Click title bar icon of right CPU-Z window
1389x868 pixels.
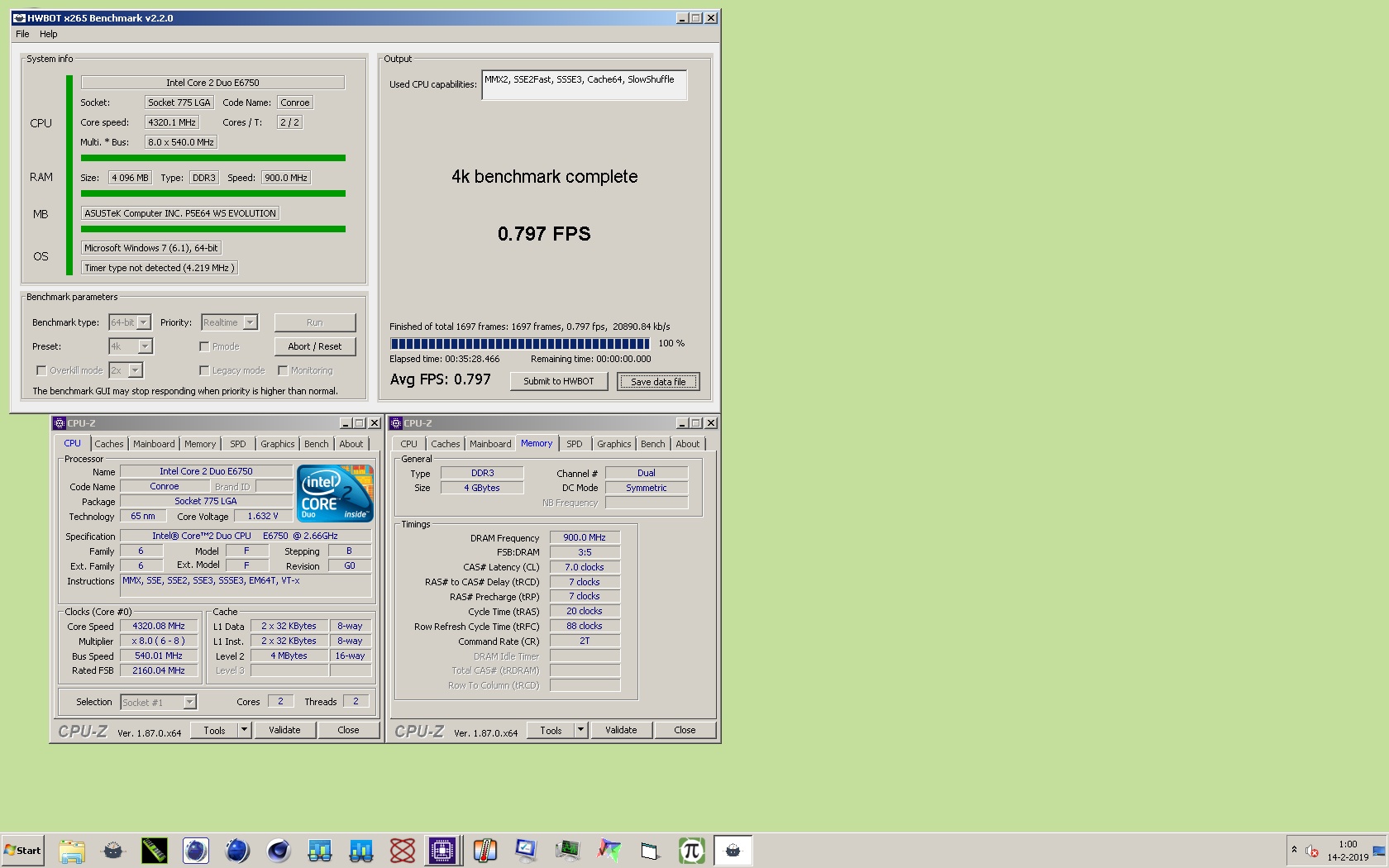tap(396, 423)
